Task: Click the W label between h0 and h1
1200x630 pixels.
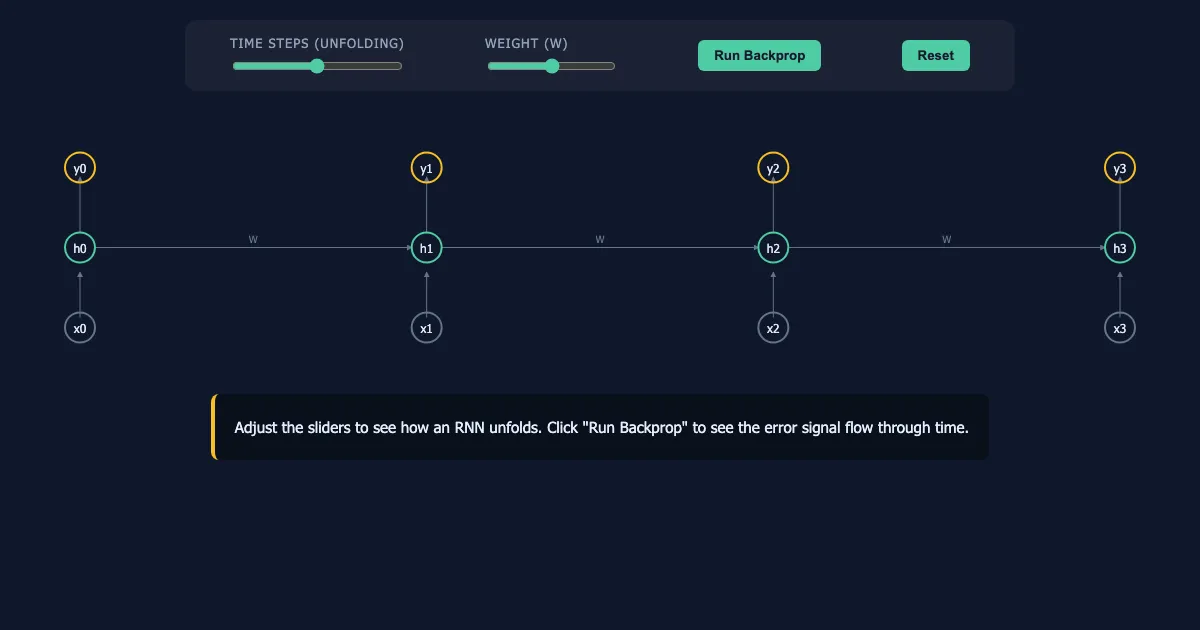Action: pyautogui.click(x=253, y=240)
